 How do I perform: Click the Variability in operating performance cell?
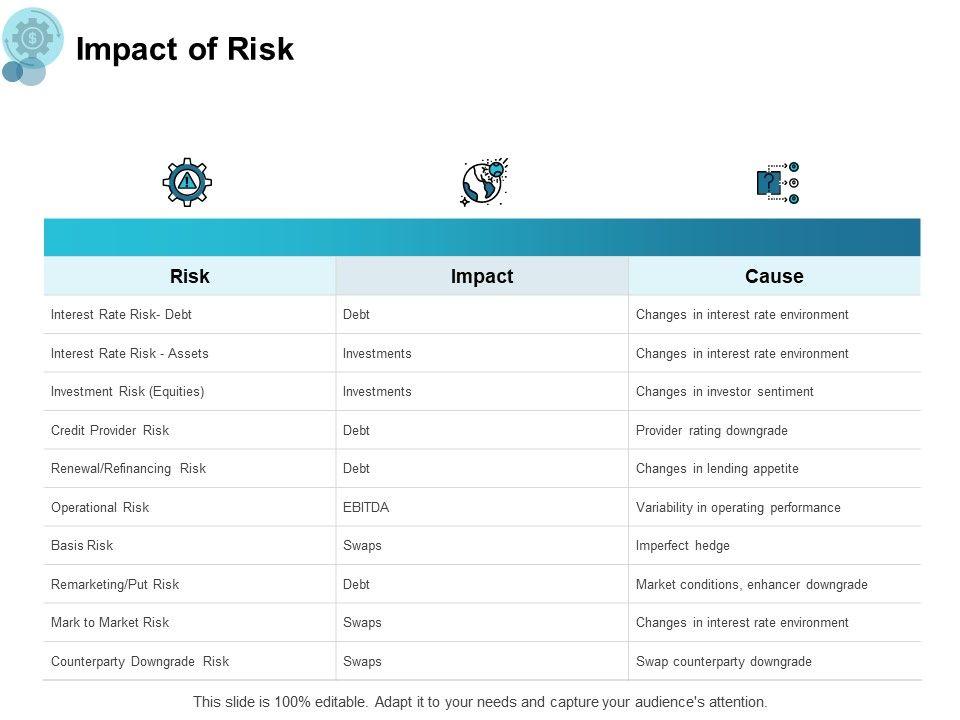coord(738,508)
